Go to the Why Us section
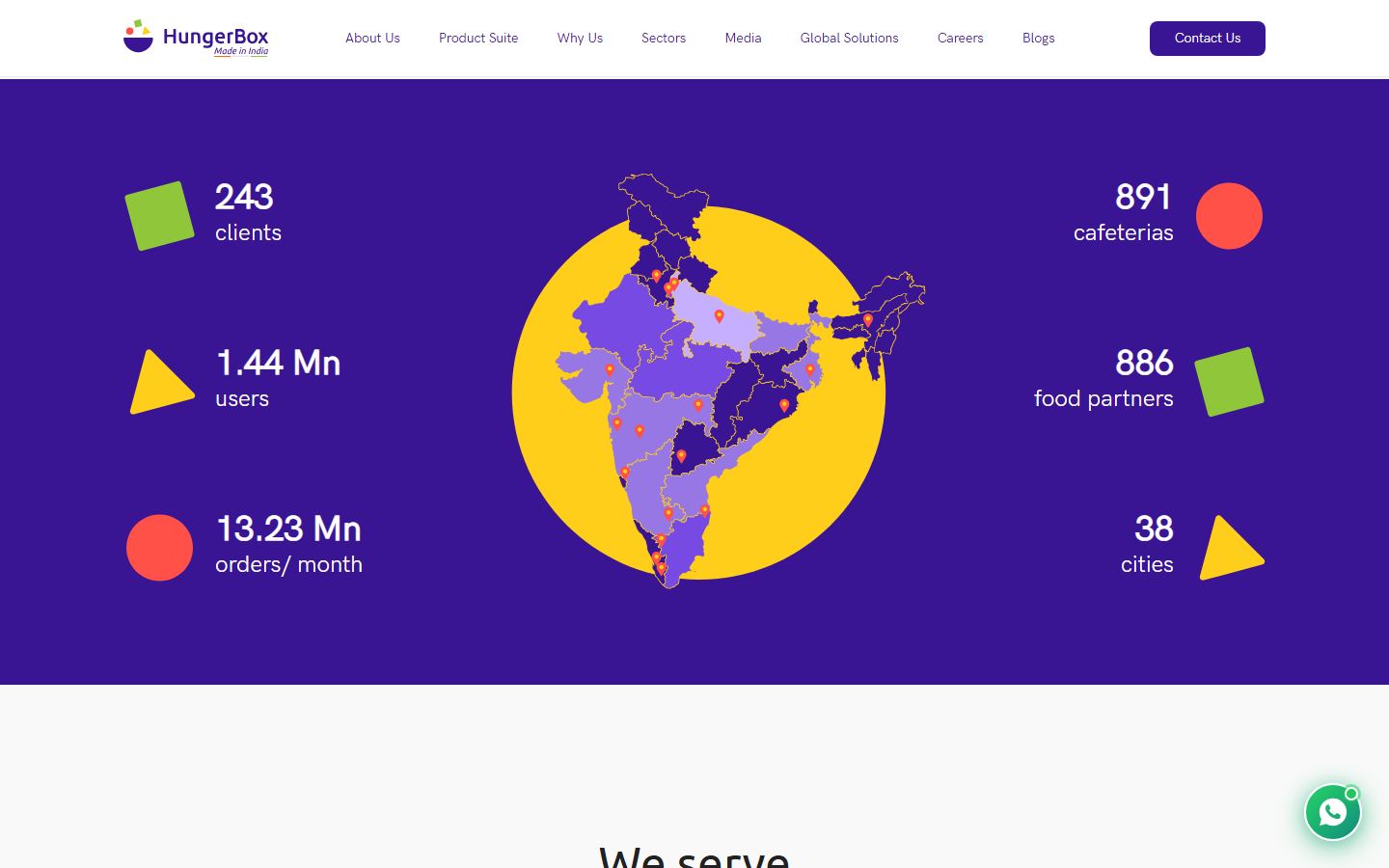Image resolution: width=1389 pixels, height=868 pixels. (580, 39)
